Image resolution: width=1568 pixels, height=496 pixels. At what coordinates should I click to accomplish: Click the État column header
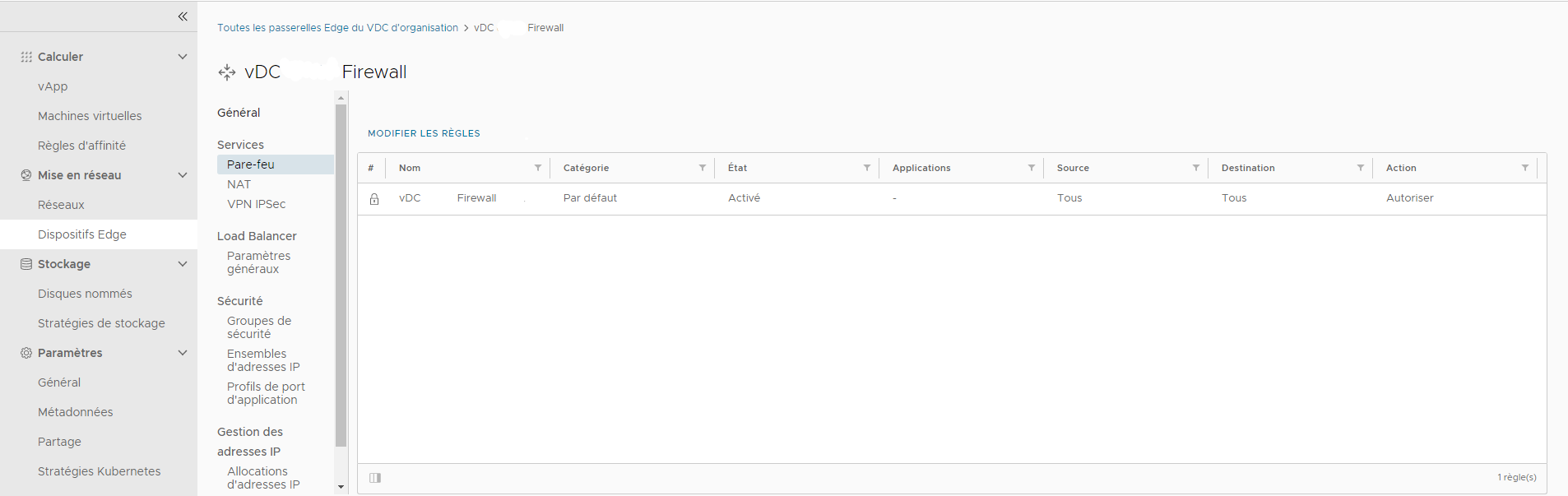[737, 168]
